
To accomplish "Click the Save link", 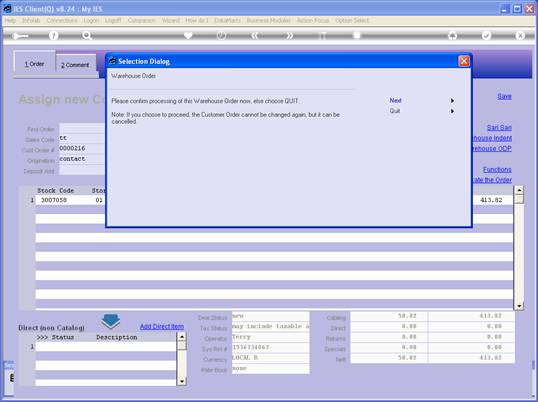I will (x=504, y=97).
